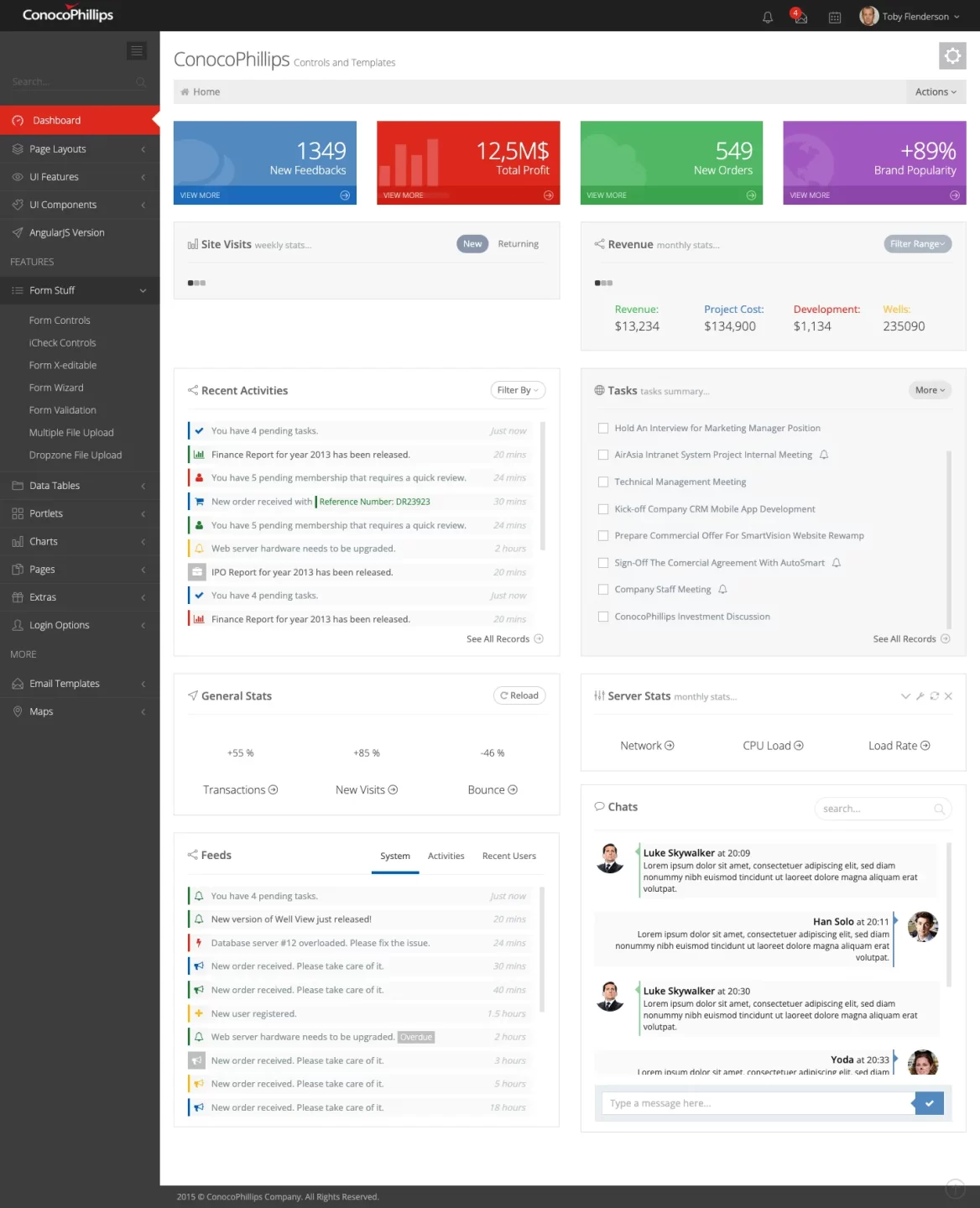Open the Tasks More dropdown

tap(930, 390)
